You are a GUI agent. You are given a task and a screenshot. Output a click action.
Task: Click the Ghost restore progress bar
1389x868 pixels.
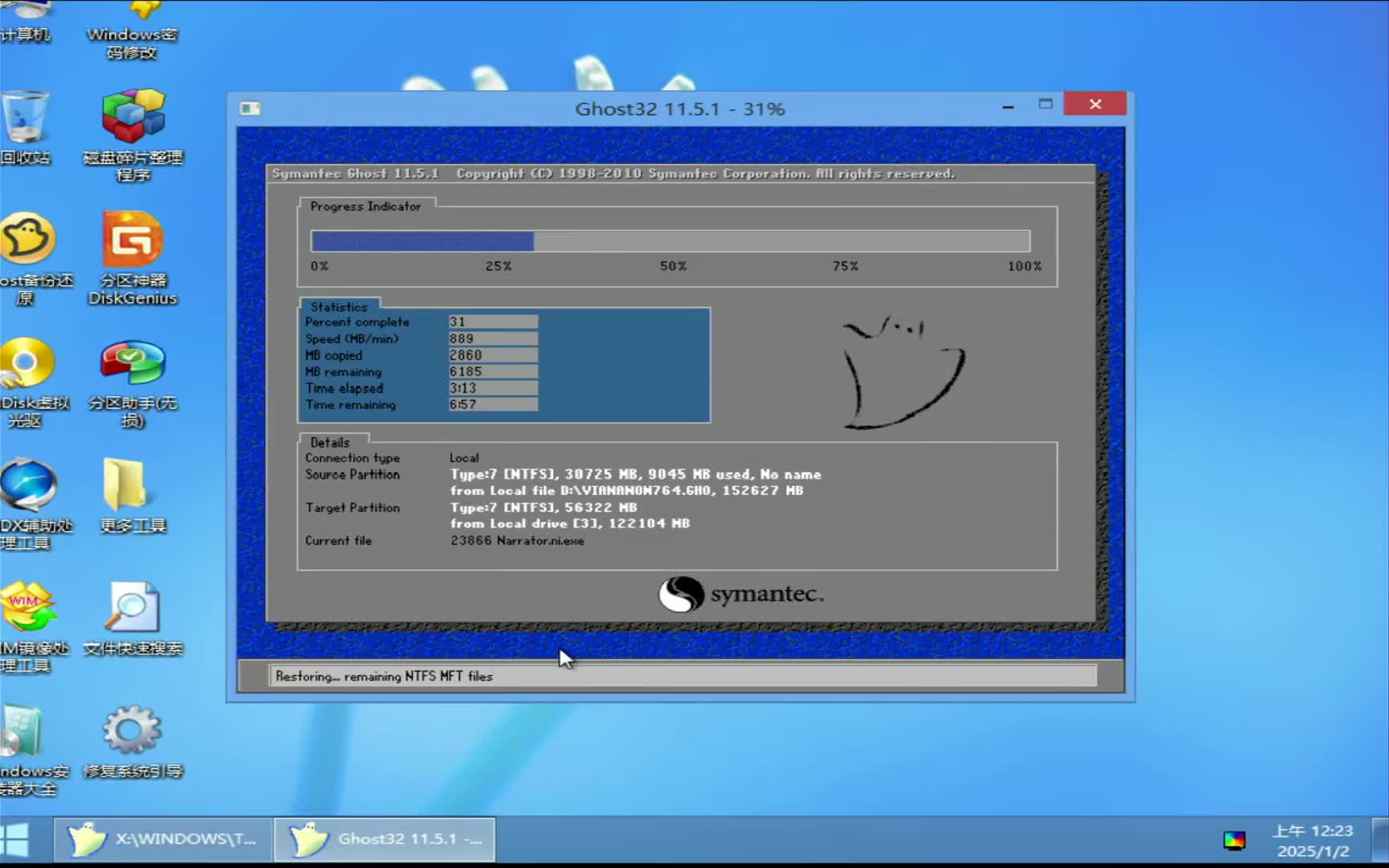[x=670, y=241]
